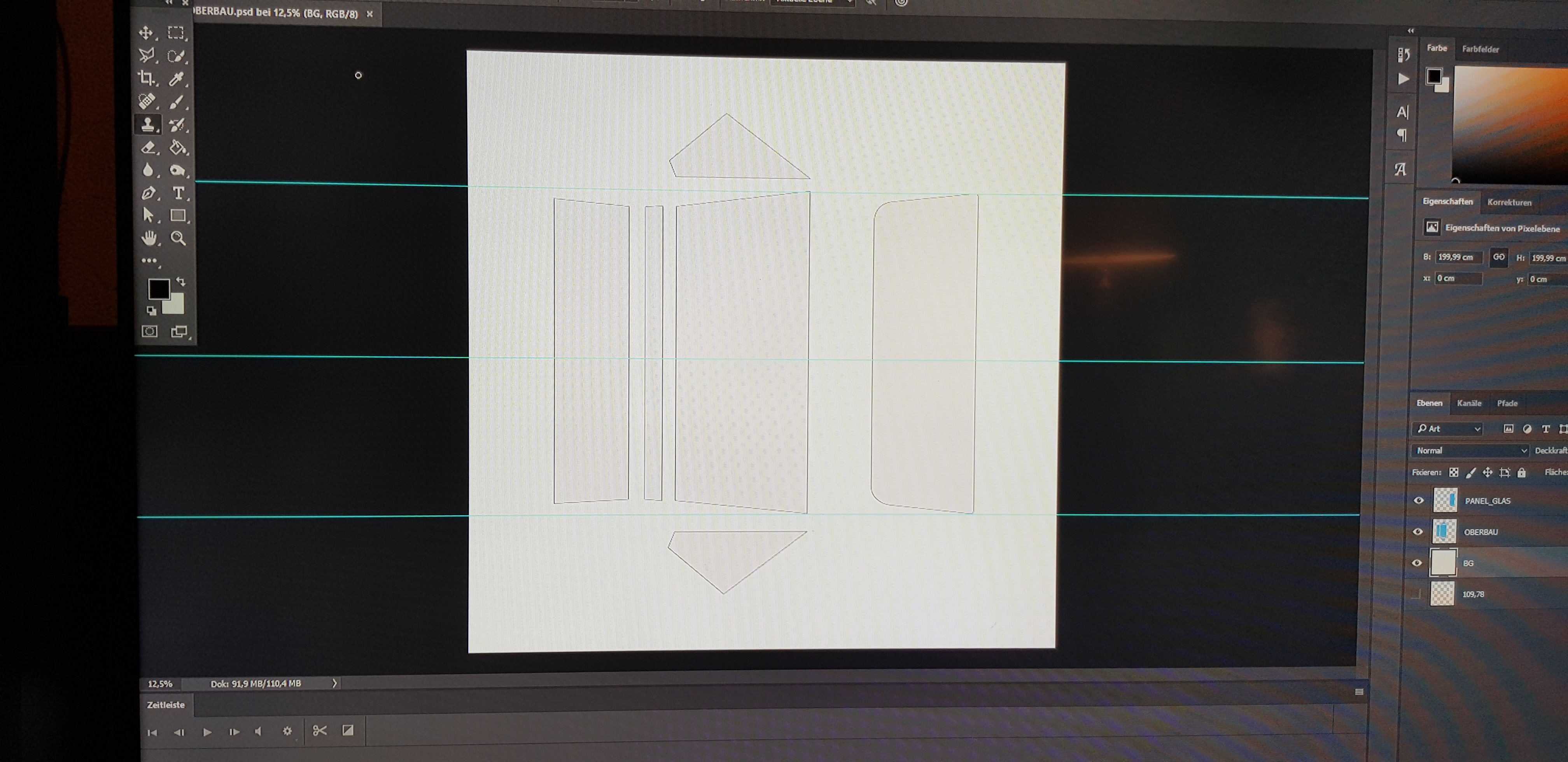Switch to the Korrekturen tab
This screenshot has height=762, width=1568.
coord(1509,202)
